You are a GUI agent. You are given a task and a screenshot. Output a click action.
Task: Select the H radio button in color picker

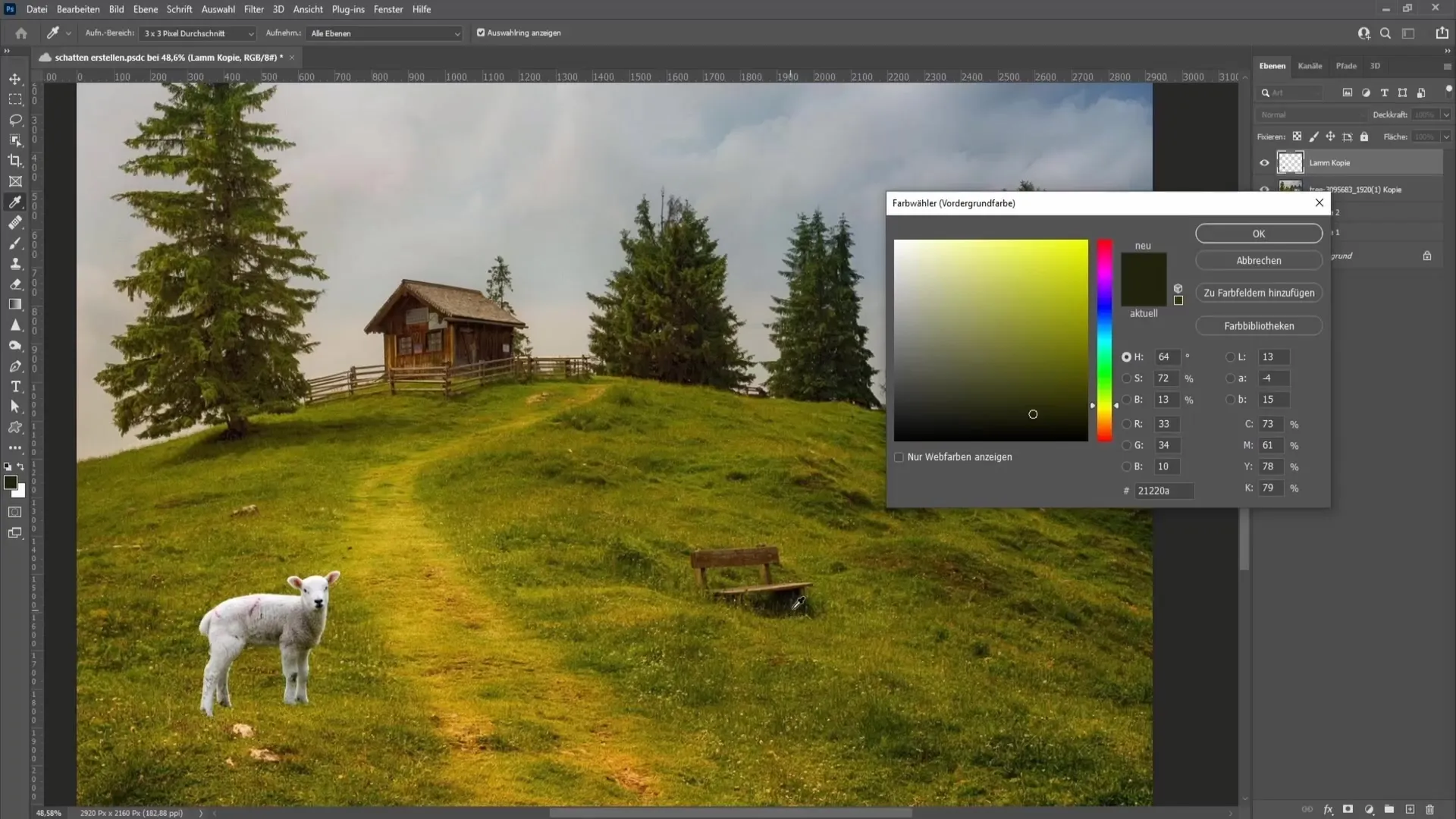point(1127,356)
